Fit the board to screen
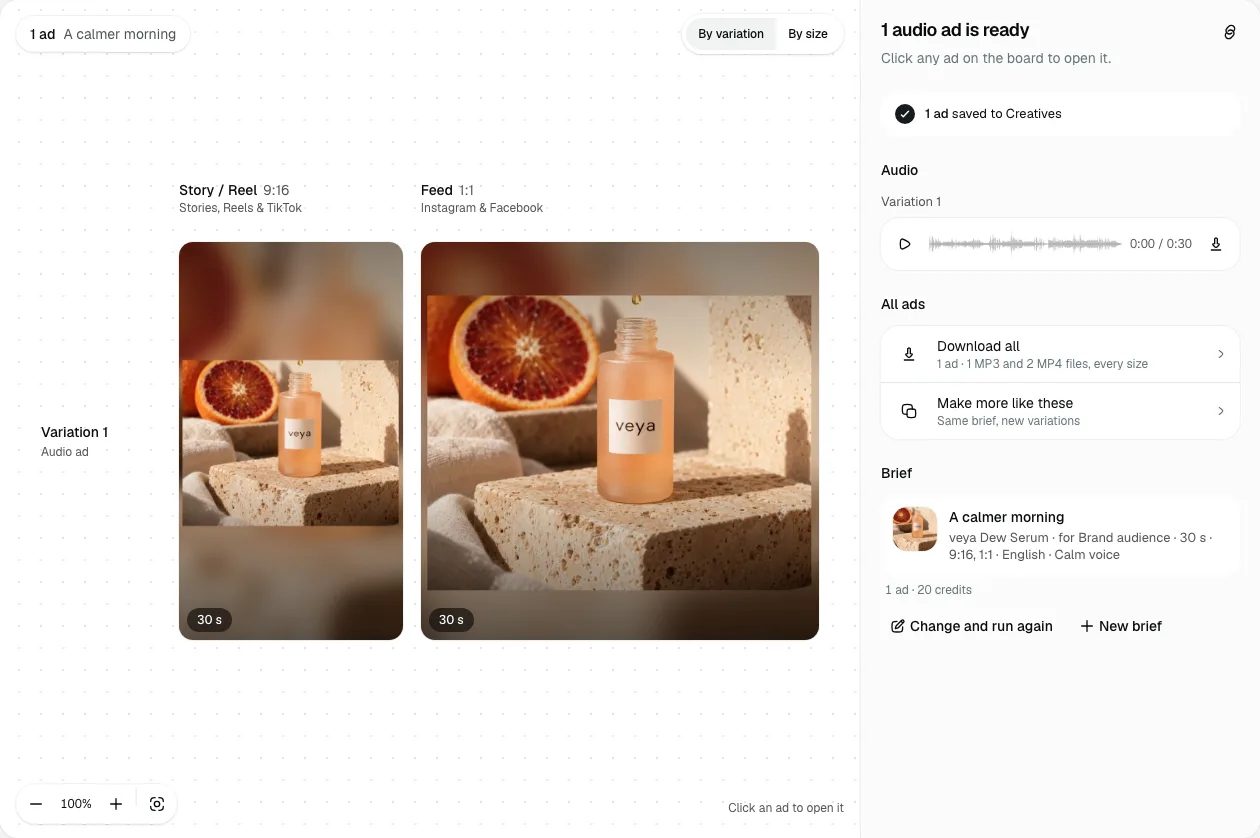The image size is (1260, 838). (157, 804)
